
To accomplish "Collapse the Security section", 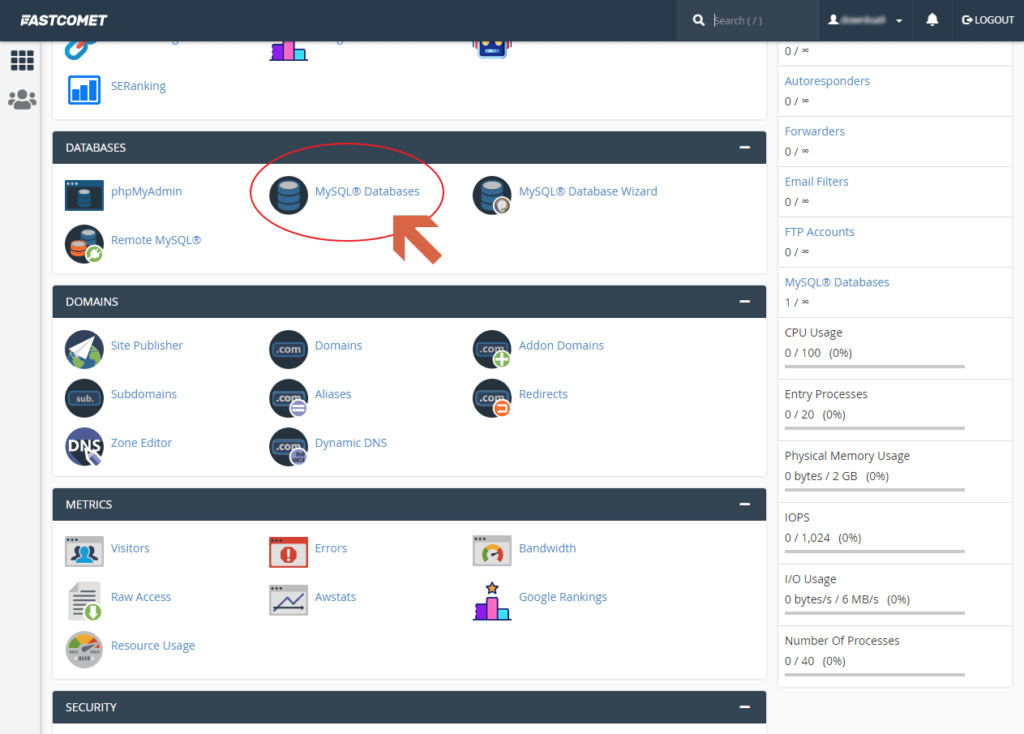I will click(x=744, y=707).
